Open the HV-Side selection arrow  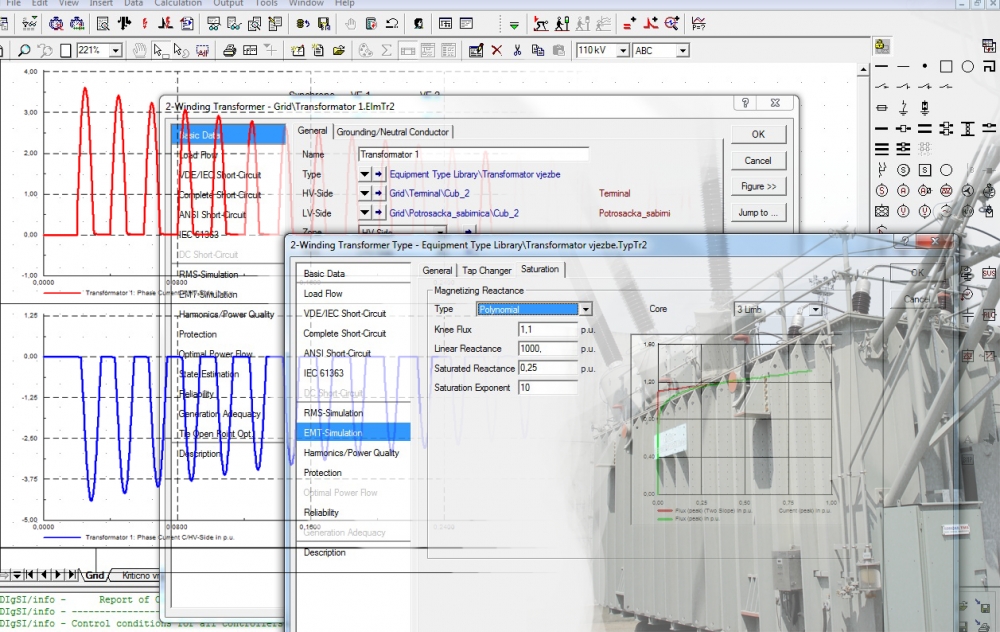coord(364,193)
